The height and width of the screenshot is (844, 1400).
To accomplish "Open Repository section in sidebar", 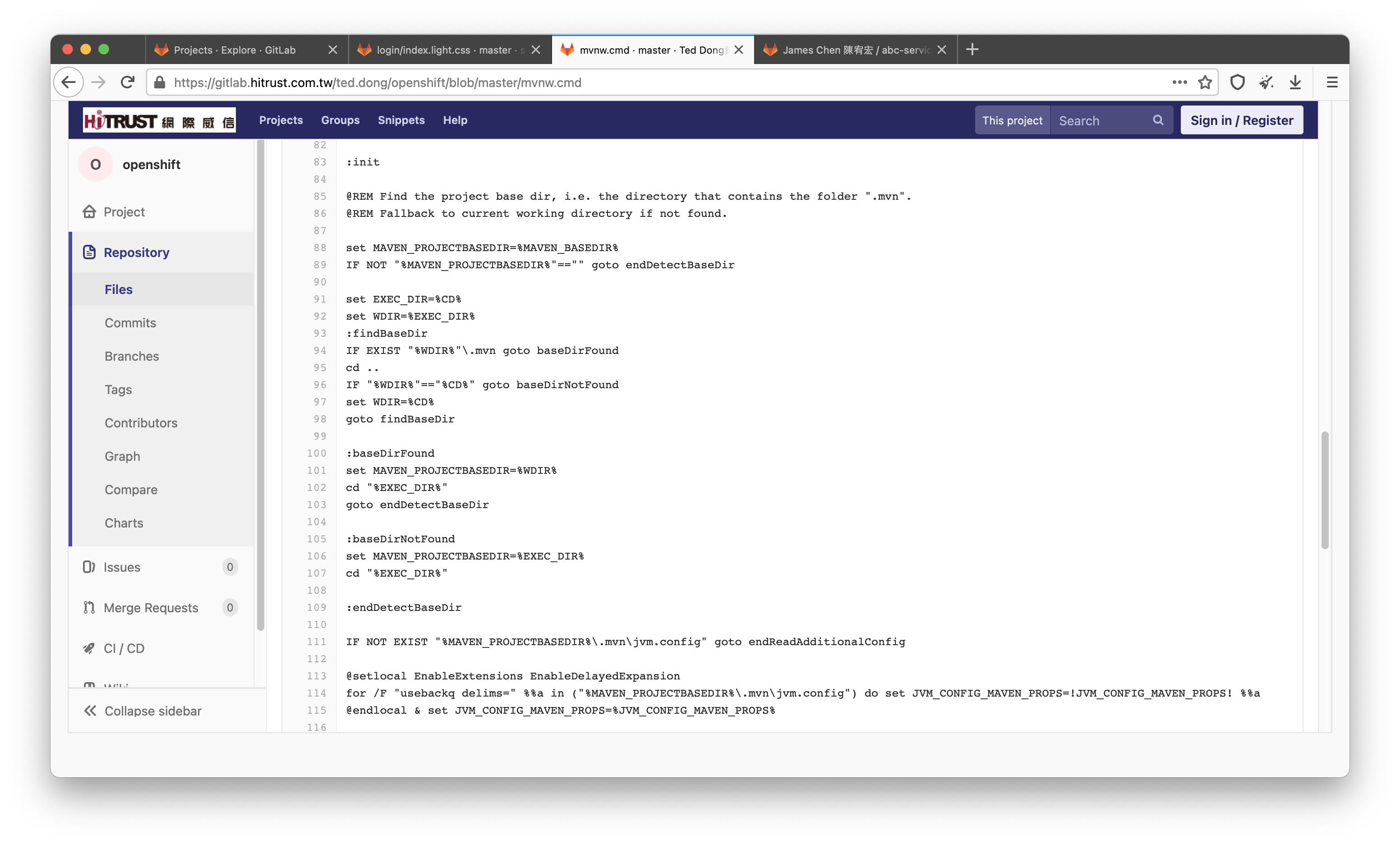I will pos(136,252).
